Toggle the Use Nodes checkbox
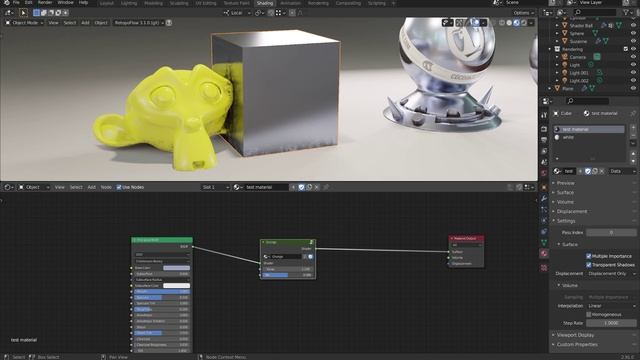Image resolution: width=640 pixels, height=360 pixels. coord(119,187)
